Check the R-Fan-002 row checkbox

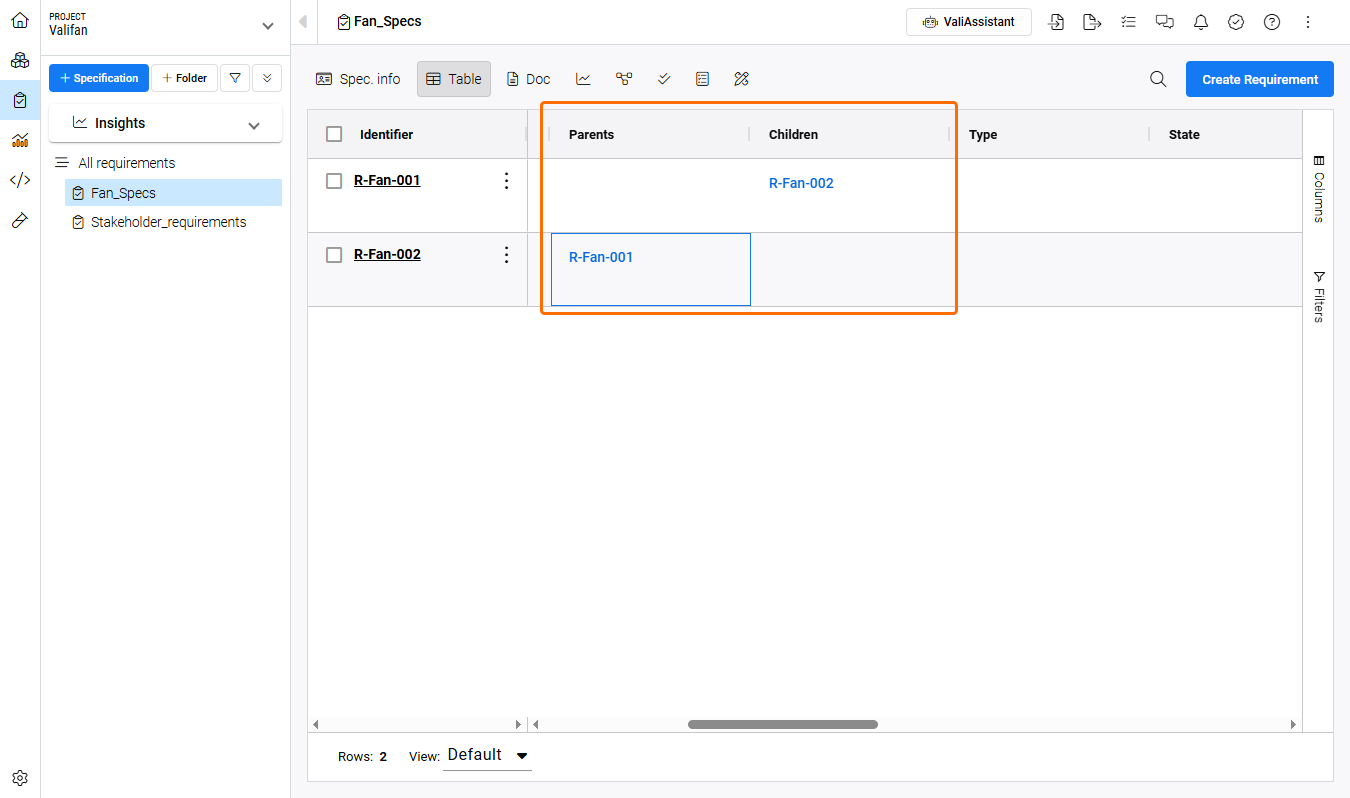point(335,255)
